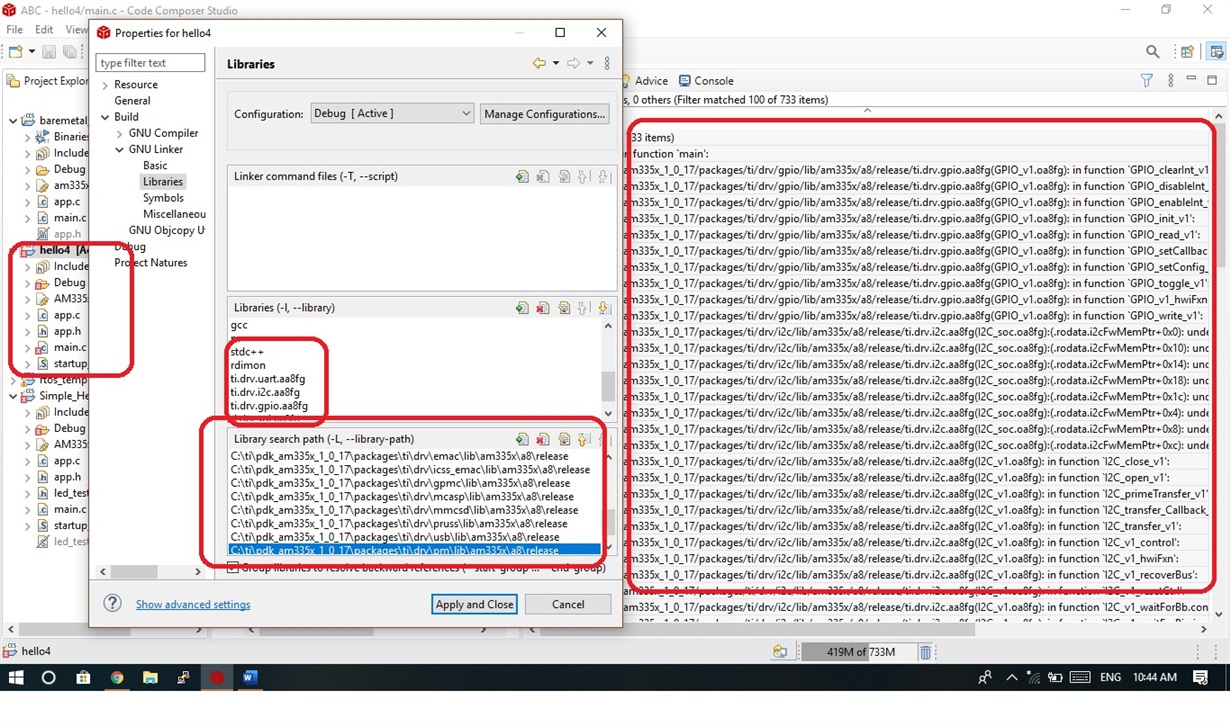Click Manage Configurations button
The width and height of the screenshot is (1230, 726).
pos(544,114)
